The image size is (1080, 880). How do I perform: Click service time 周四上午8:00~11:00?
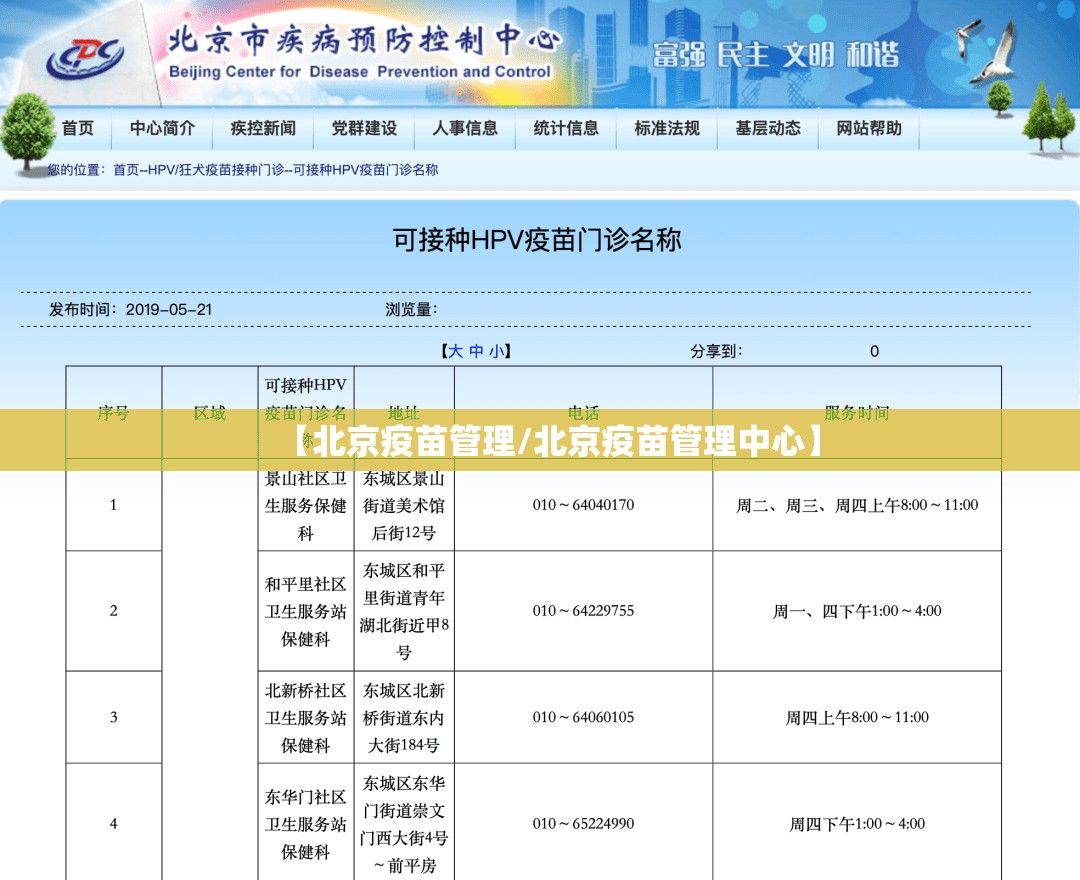[857, 717]
